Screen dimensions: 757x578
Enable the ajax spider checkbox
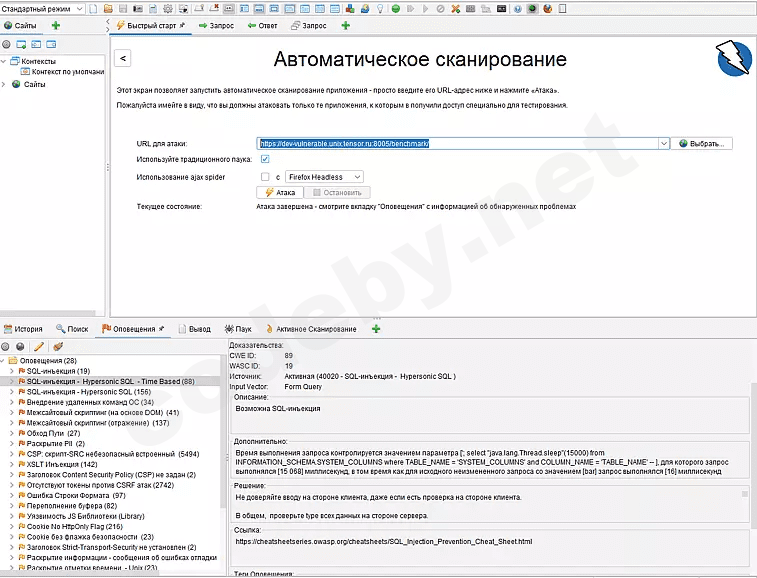[265, 177]
